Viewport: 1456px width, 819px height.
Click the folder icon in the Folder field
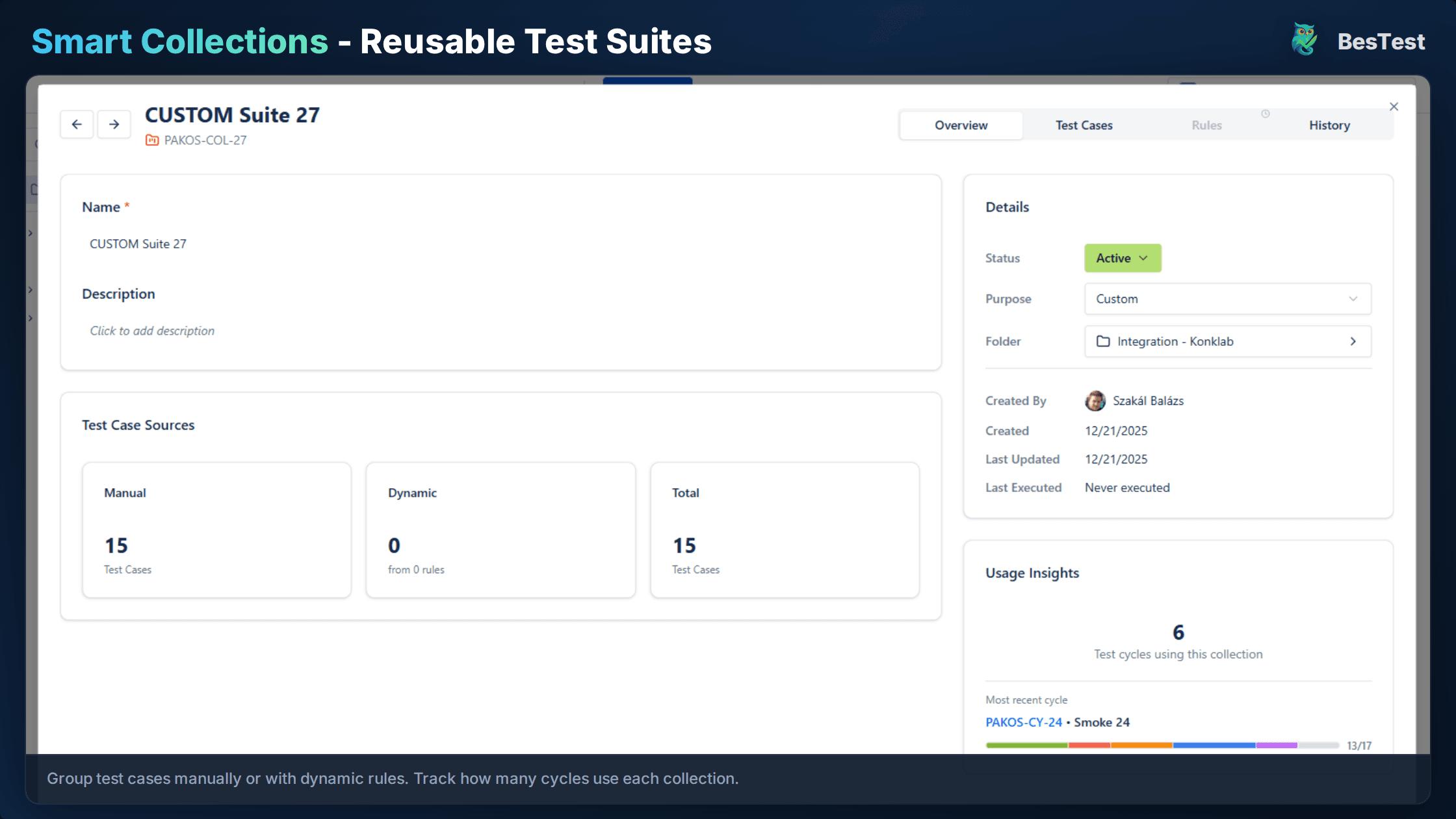tap(1103, 341)
